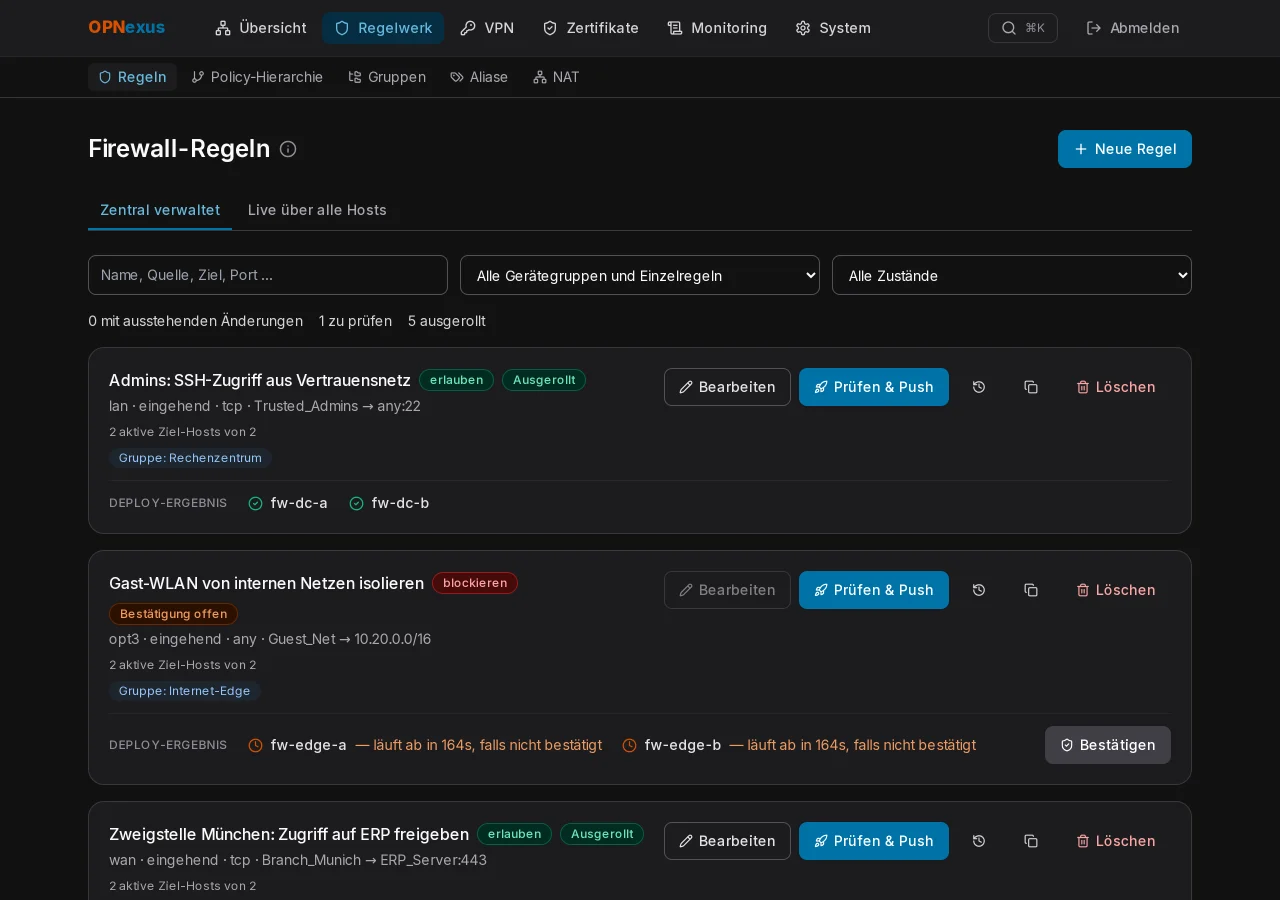Select the Regeln sub-navigation tab
Image resolution: width=1280 pixels, height=900 pixels.
(x=132, y=77)
